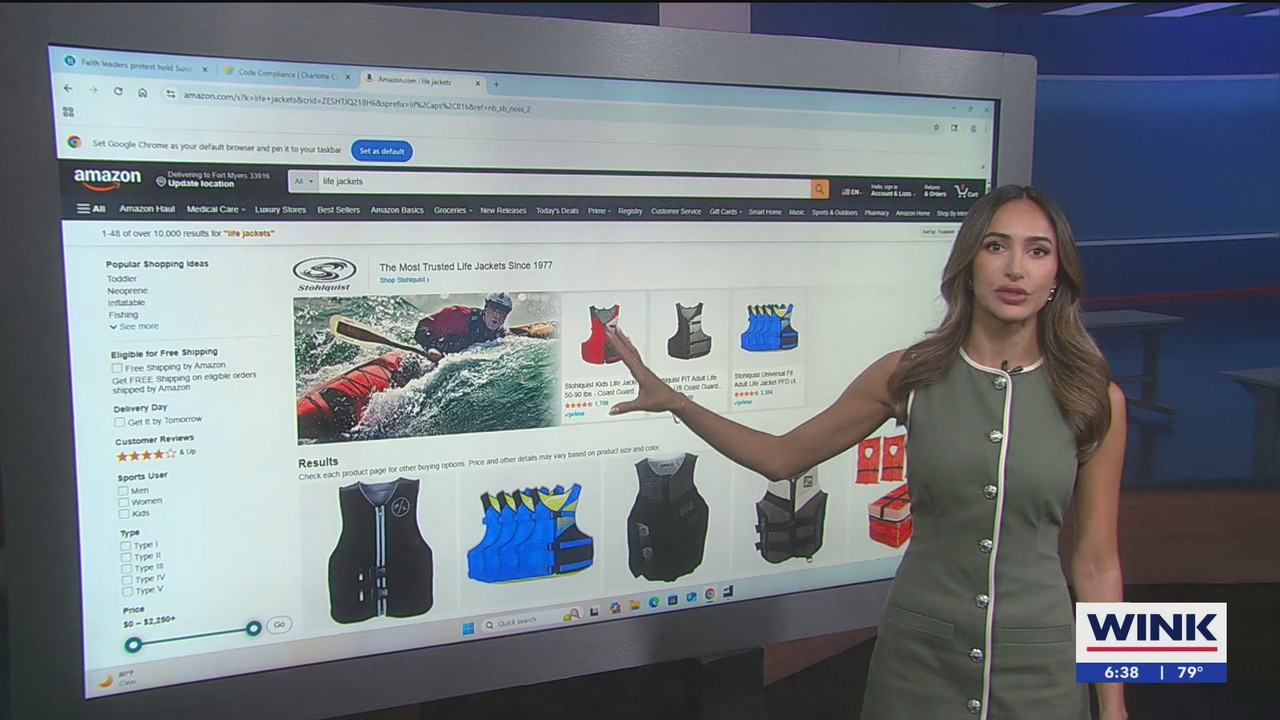Open the Windows Start menu
Viewport: 1280px width, 720px height.
point(467,628)
